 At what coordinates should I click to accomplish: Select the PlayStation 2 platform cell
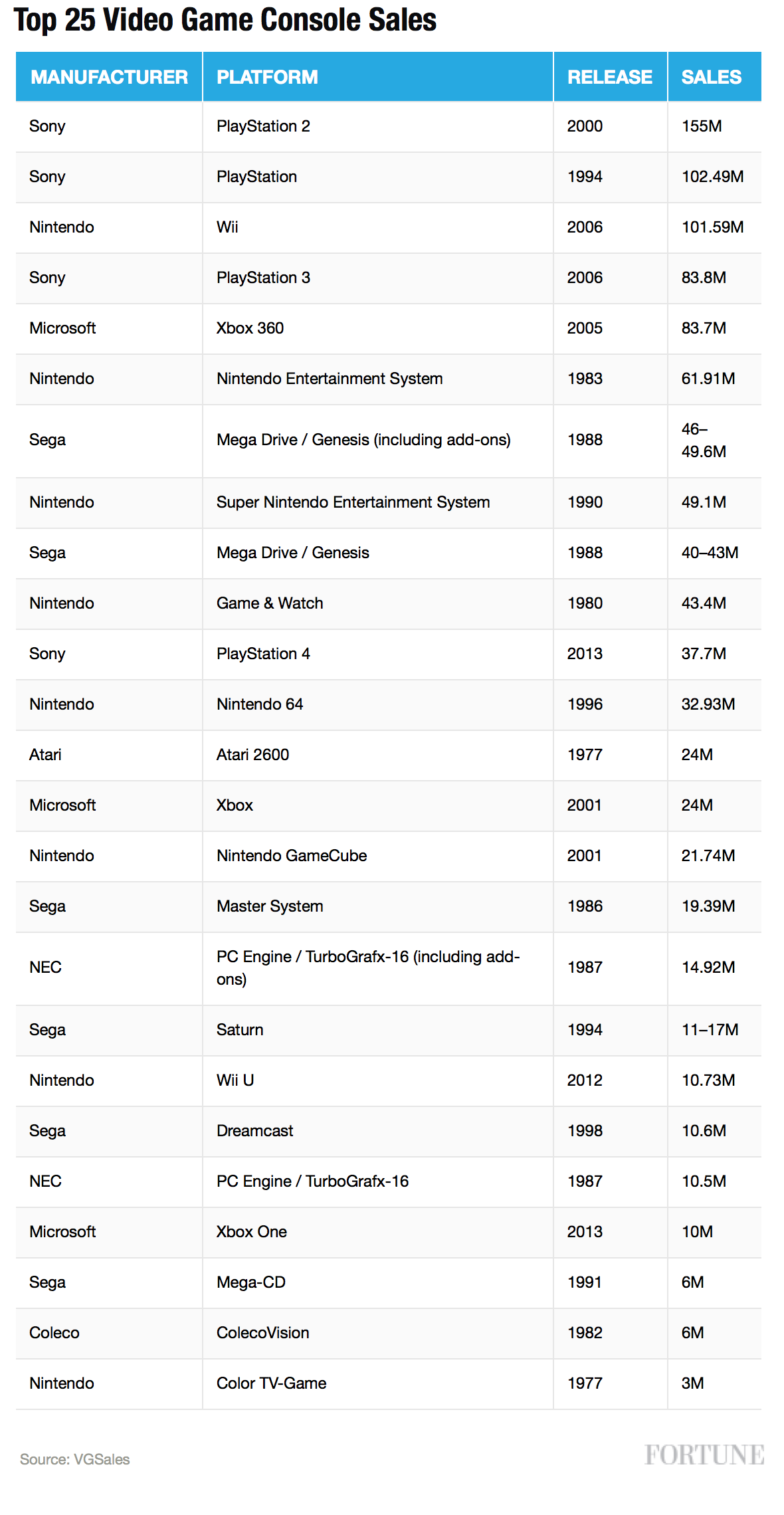point(263,126)
